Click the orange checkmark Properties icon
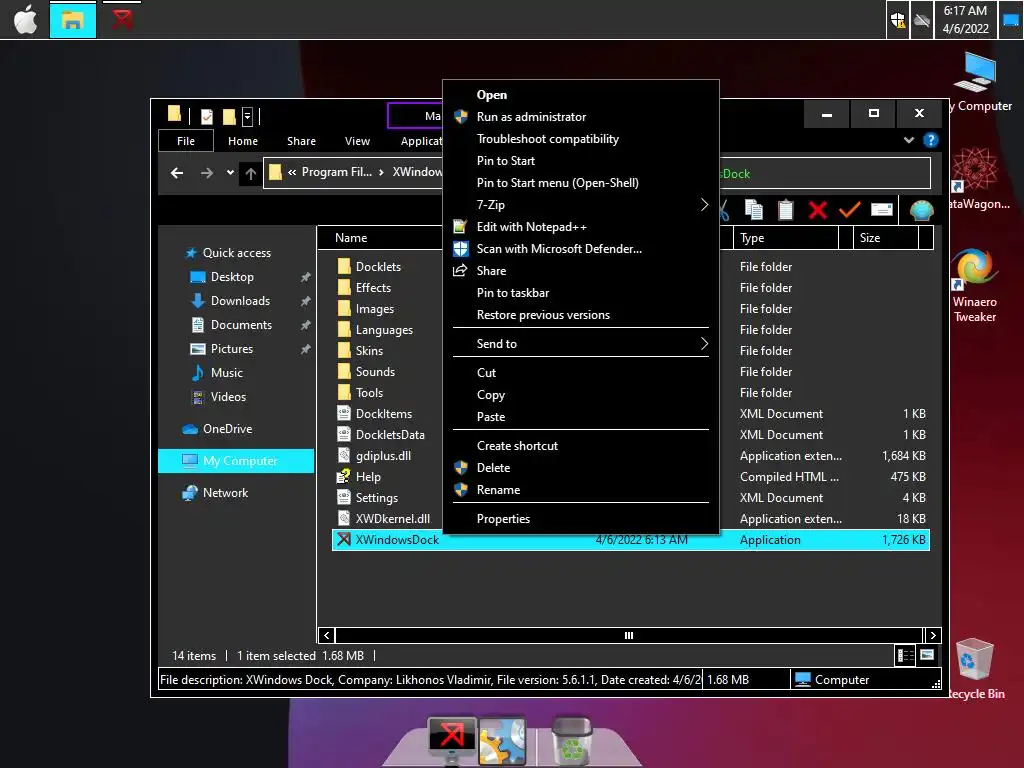1024x768 pixels. 850,210
